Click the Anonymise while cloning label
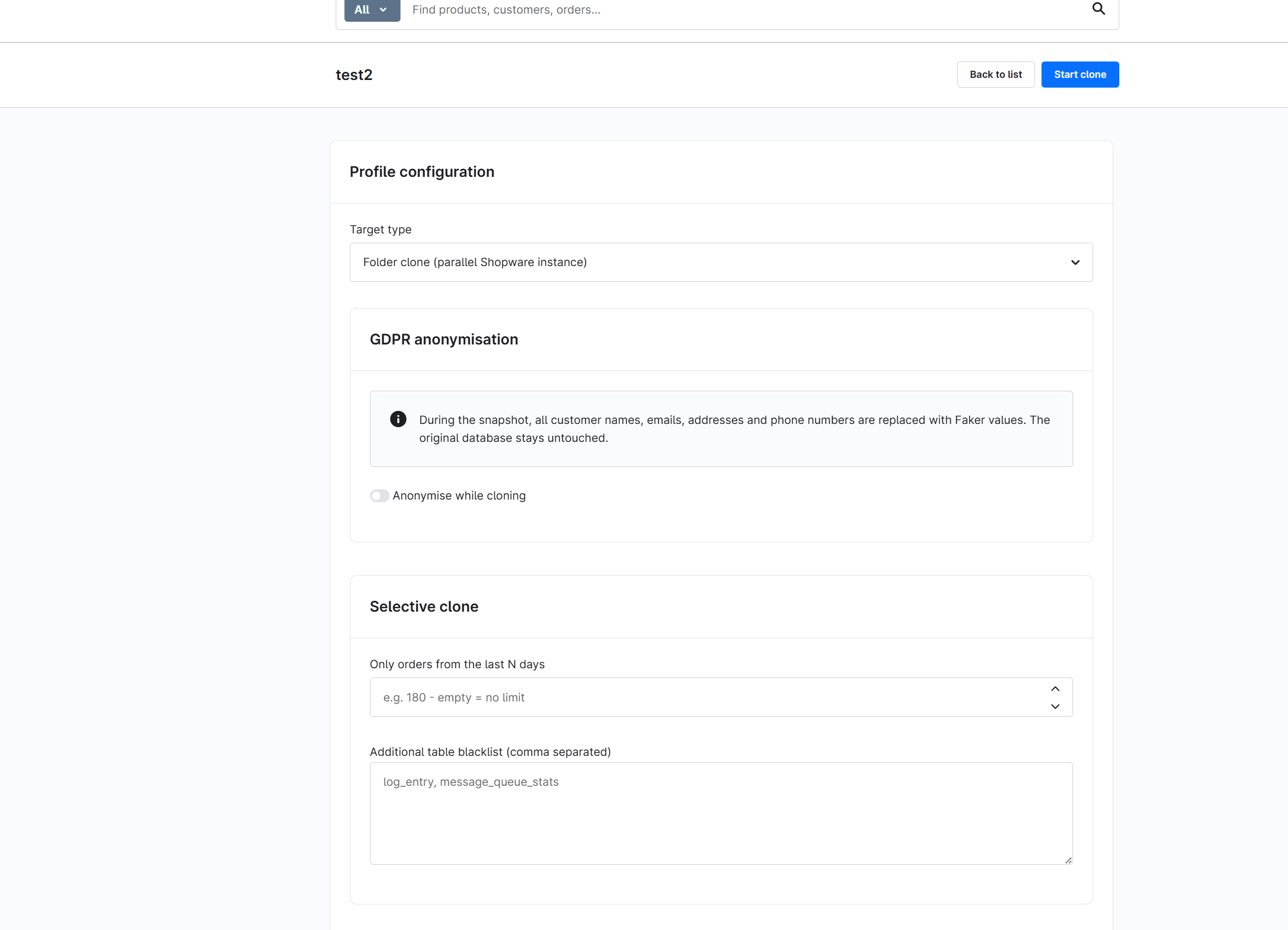Screen dimensions: 1288x930 459,496
